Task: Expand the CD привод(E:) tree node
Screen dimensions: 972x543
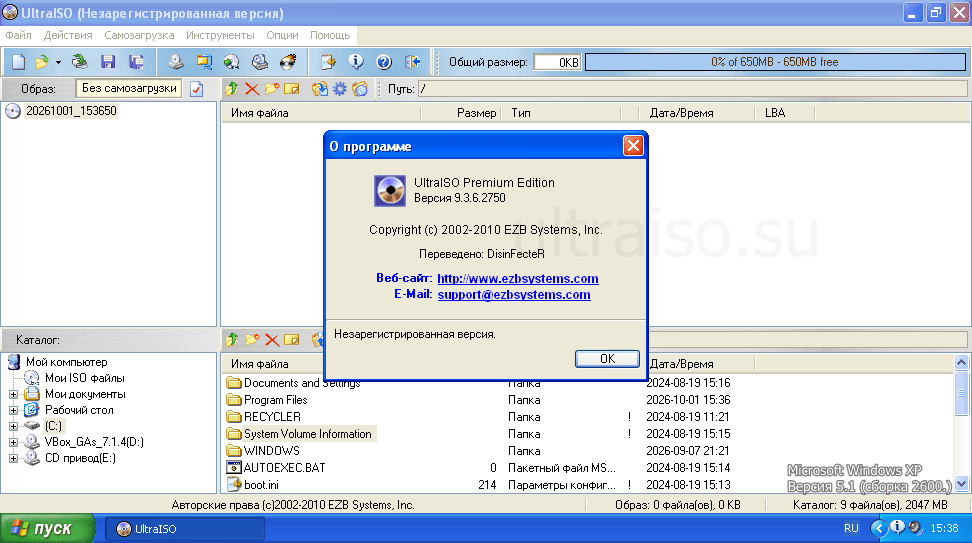Action: (13, 459)
